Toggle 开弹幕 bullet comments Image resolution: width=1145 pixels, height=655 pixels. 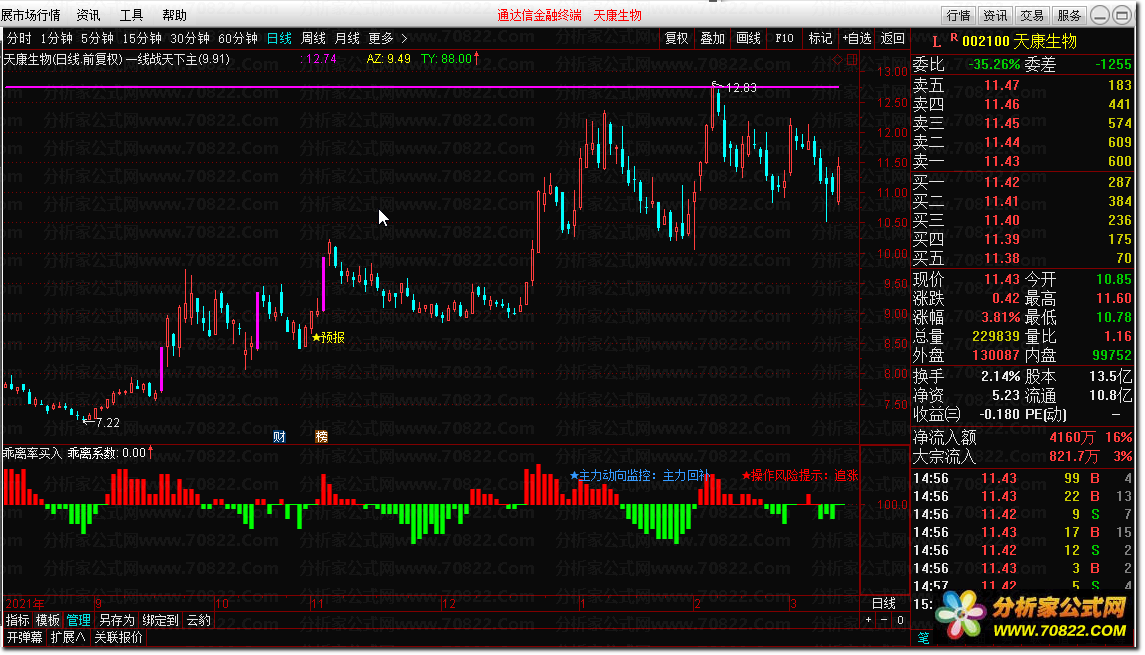coord(25,637)
